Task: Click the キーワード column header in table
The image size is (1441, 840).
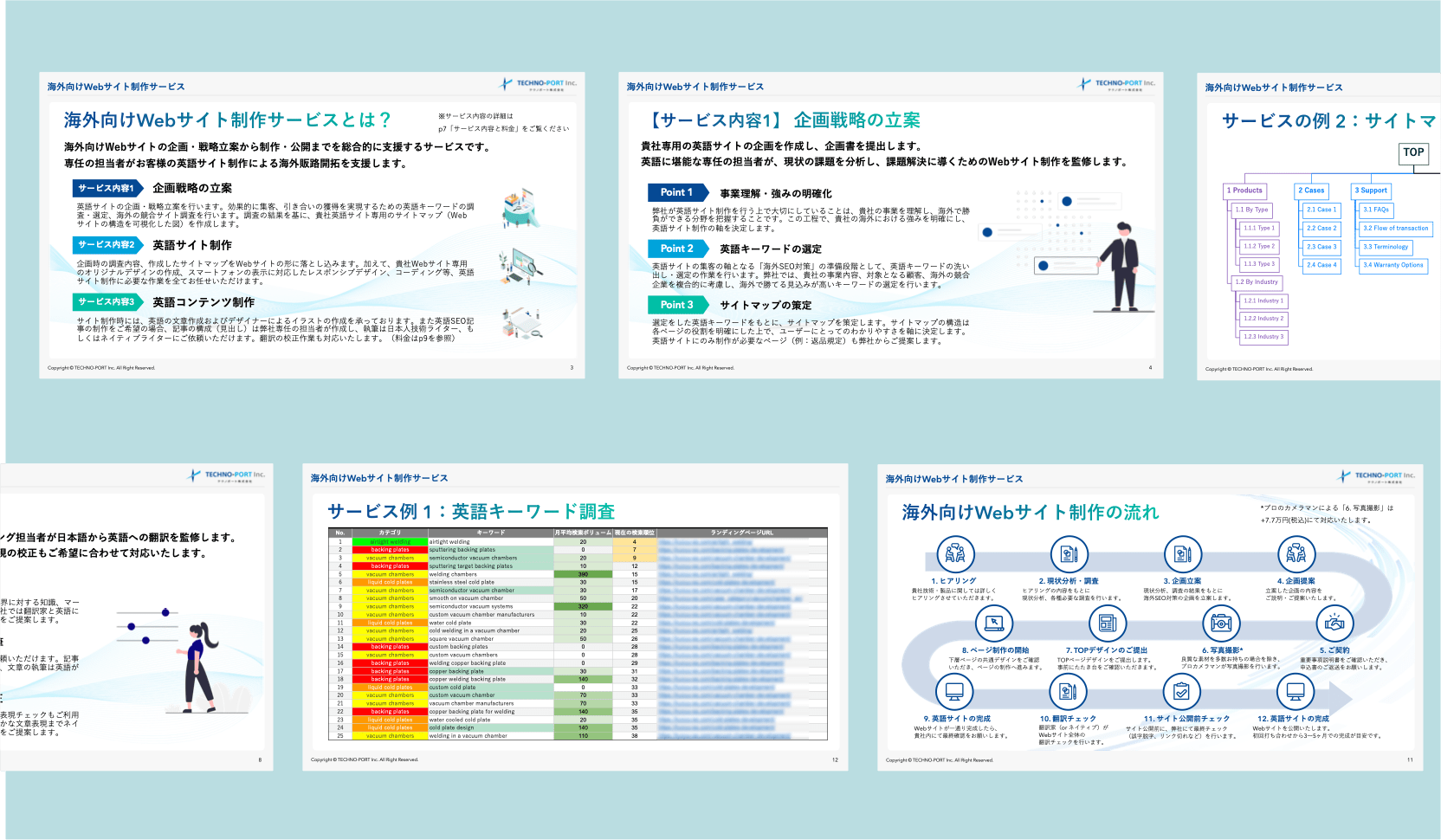Action: click(490, 533)
